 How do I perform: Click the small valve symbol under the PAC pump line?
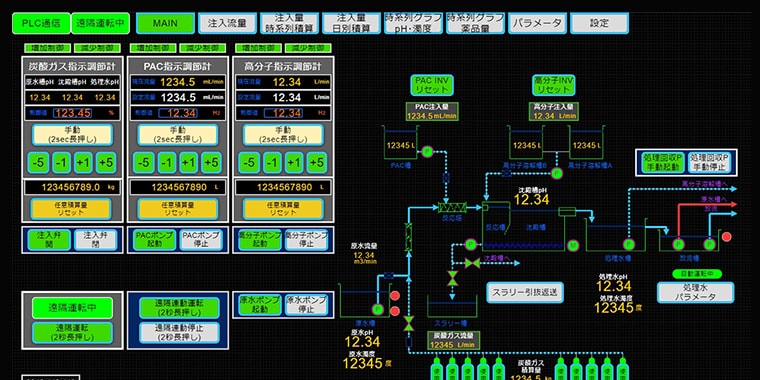coord(446,178)
